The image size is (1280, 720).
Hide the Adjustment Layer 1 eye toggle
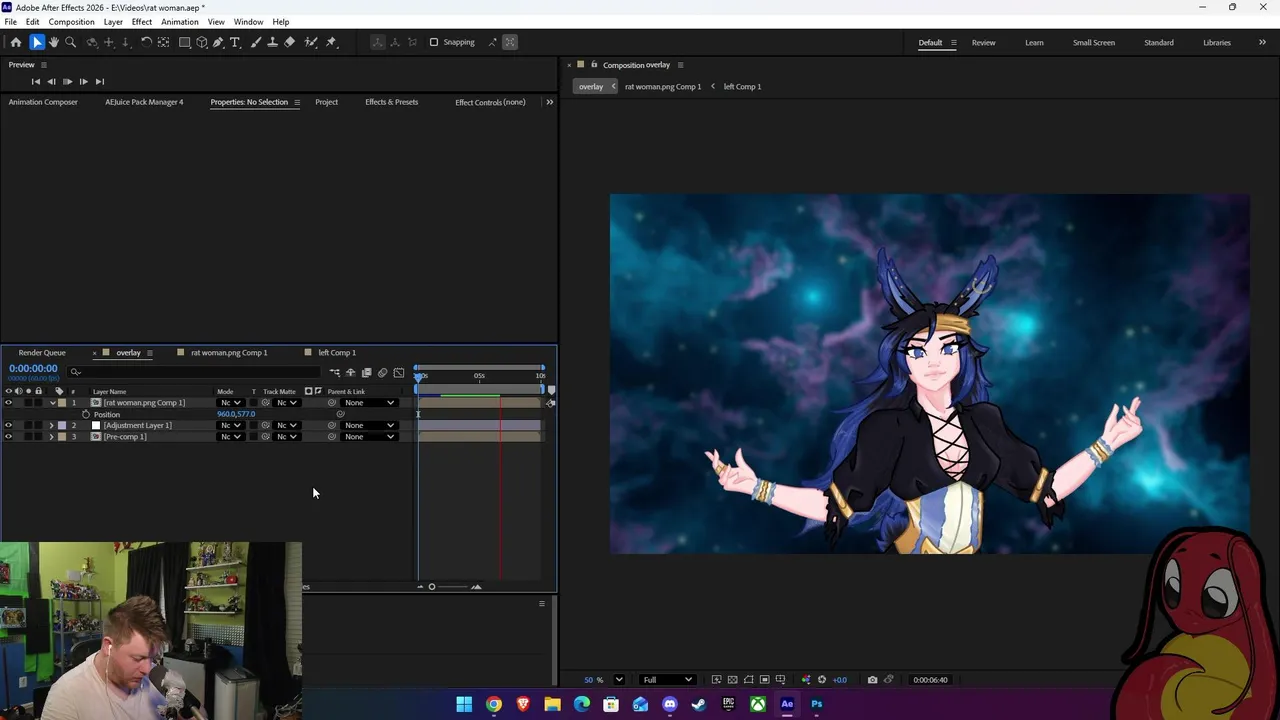(x=8, y=425)
